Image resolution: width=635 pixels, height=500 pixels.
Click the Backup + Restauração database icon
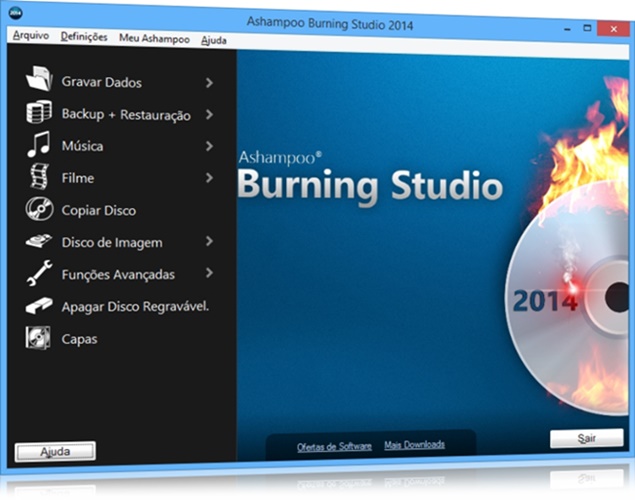(39, 112)
